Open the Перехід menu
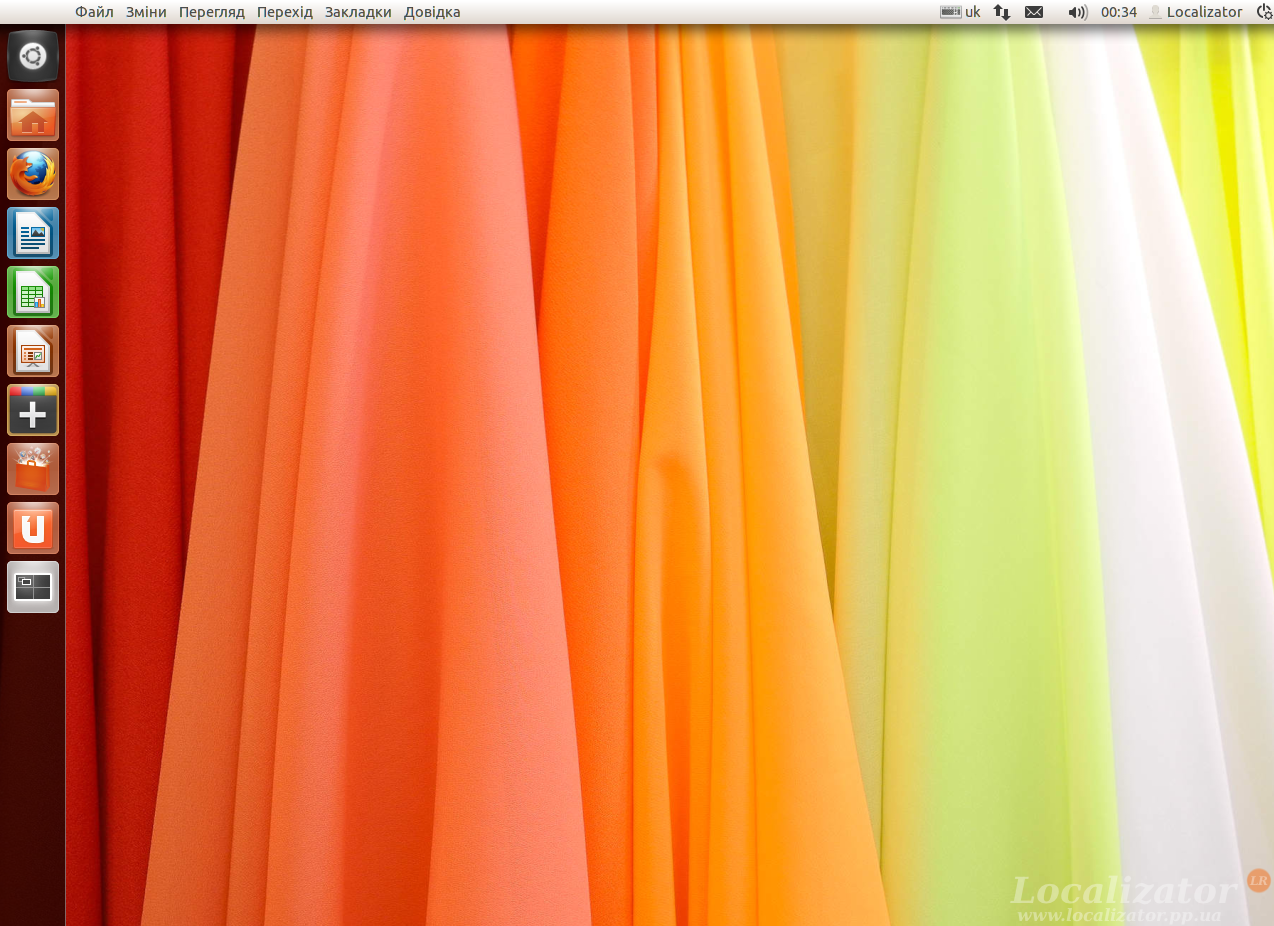 [285, 12]
